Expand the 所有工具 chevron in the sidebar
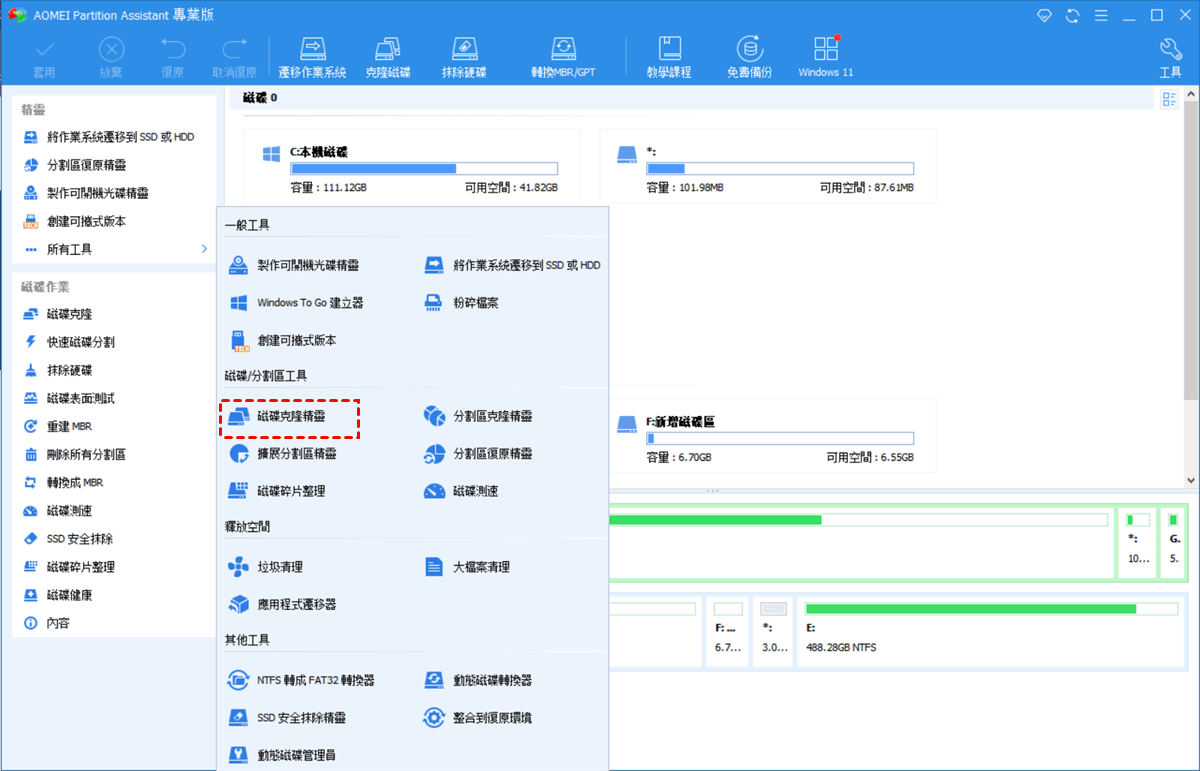The width and height of the screenshot is (1200, 771). pyautogui.click(x=204, y=249)
